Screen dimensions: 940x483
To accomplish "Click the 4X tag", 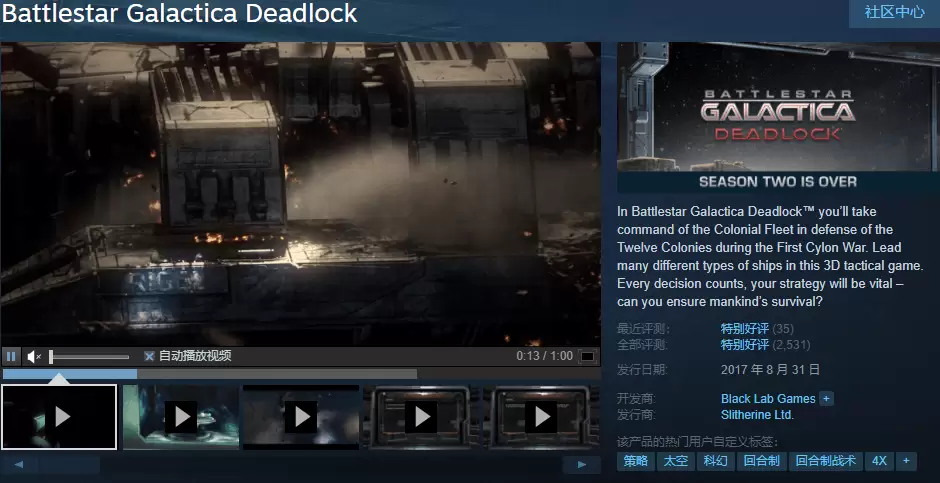I will tap(879, 461).
